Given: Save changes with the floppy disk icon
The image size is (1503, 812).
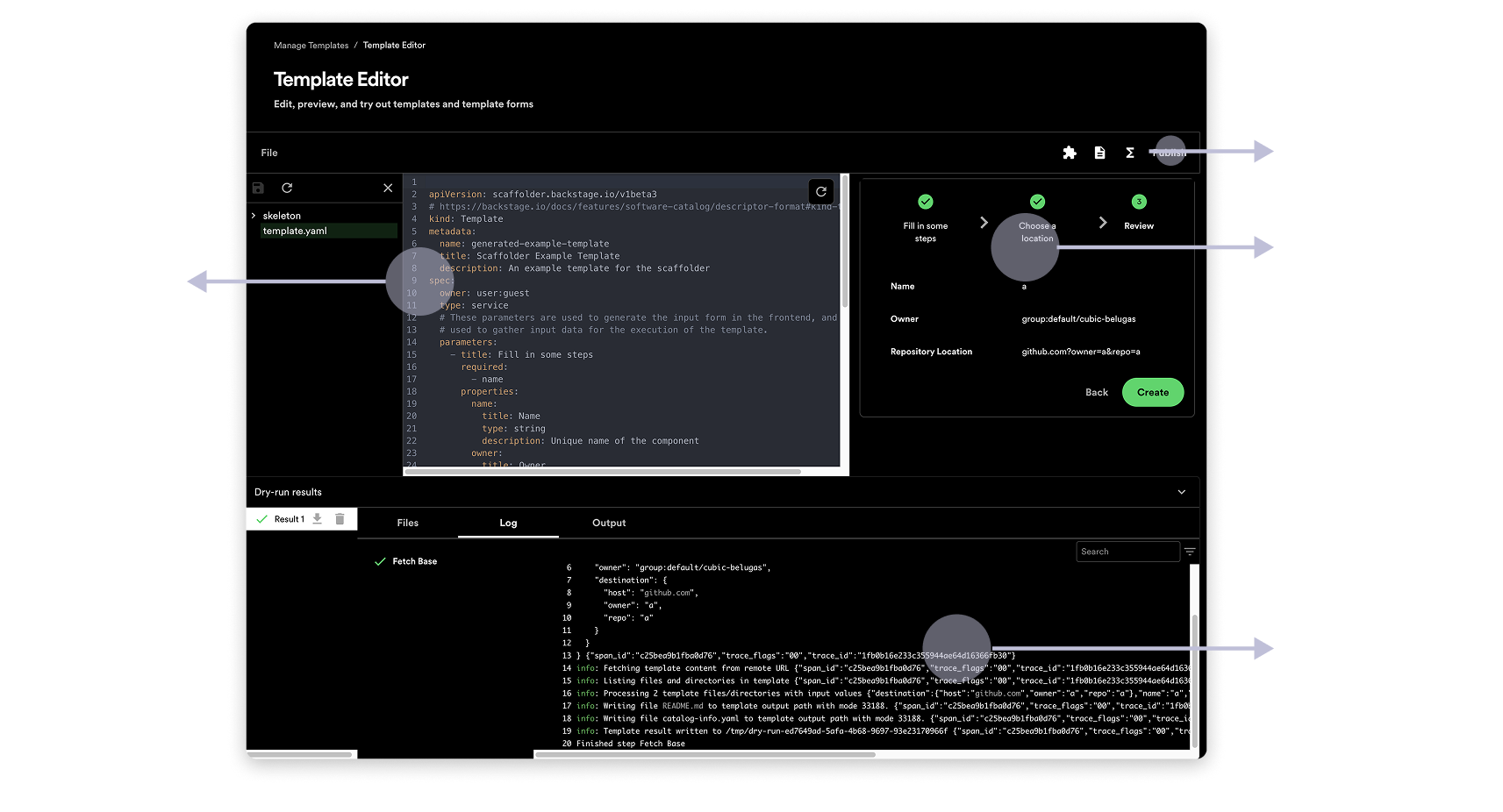Looking at the screenshot, I should (x=258, y=188).
